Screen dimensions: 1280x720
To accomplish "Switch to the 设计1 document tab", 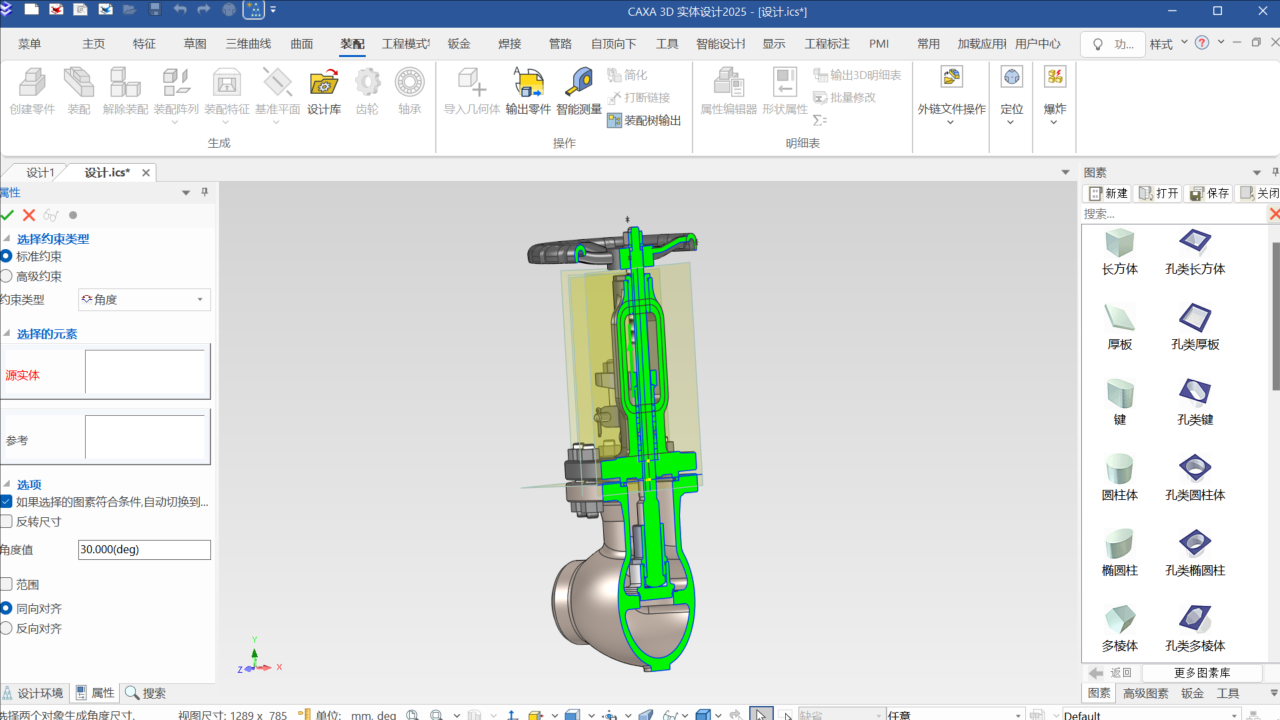I will point(40,172).
